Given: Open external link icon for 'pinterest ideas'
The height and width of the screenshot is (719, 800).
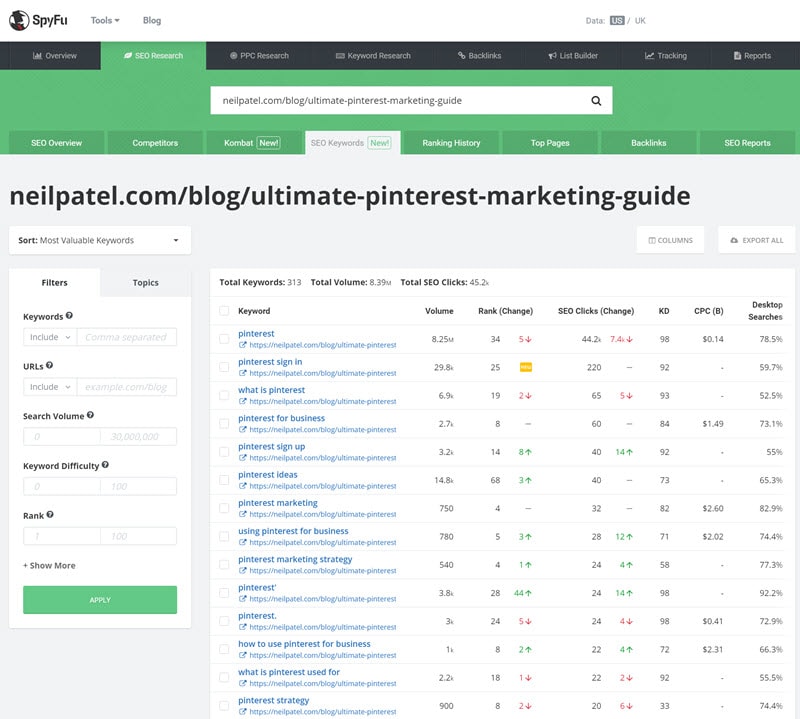Looking at the screenshot, I should [x=243, y=486].
